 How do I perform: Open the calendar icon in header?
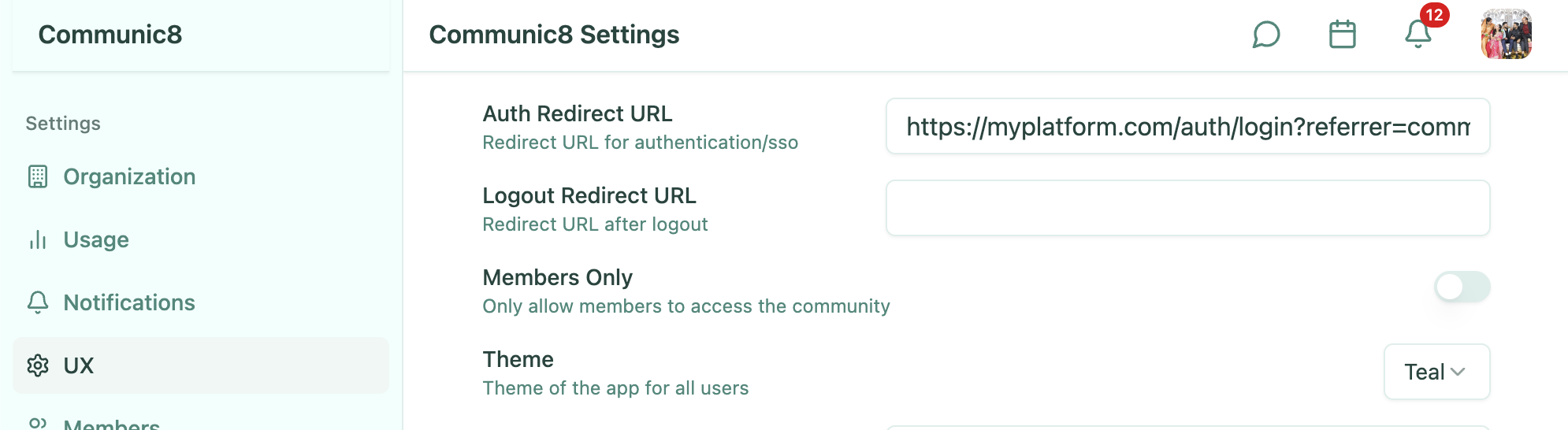click(x=1342, y=35)
